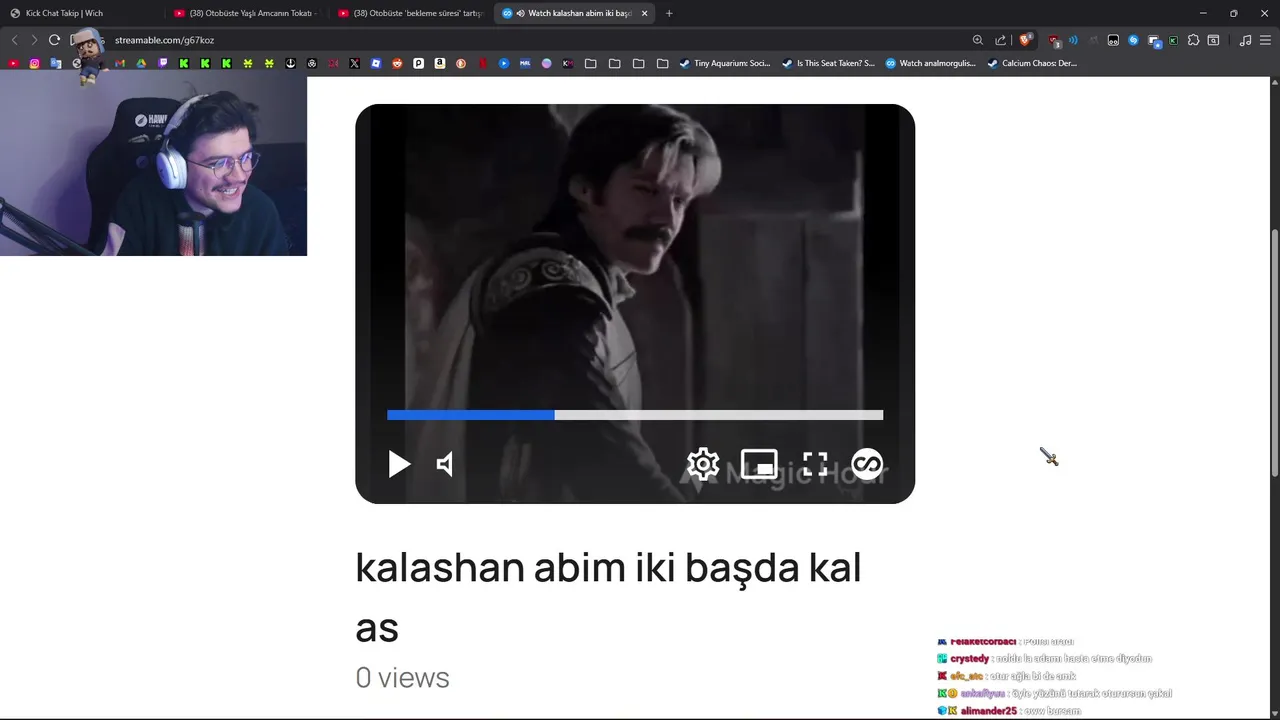Click the music note media control icon

(x=1245, y=40)
